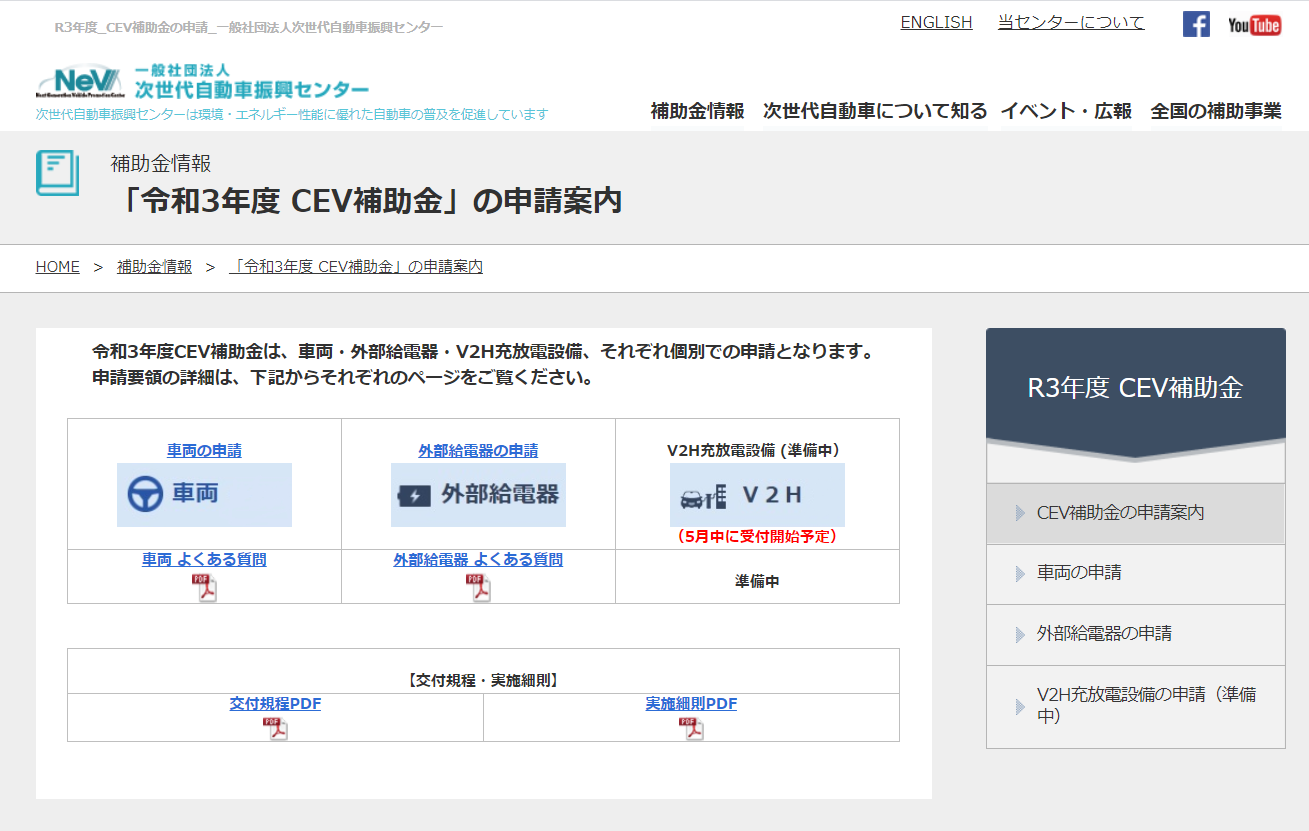The image size is (1309, 831).
Task: Click 【交付規程・実施細則】 table heading
Action: click(483, 680)
